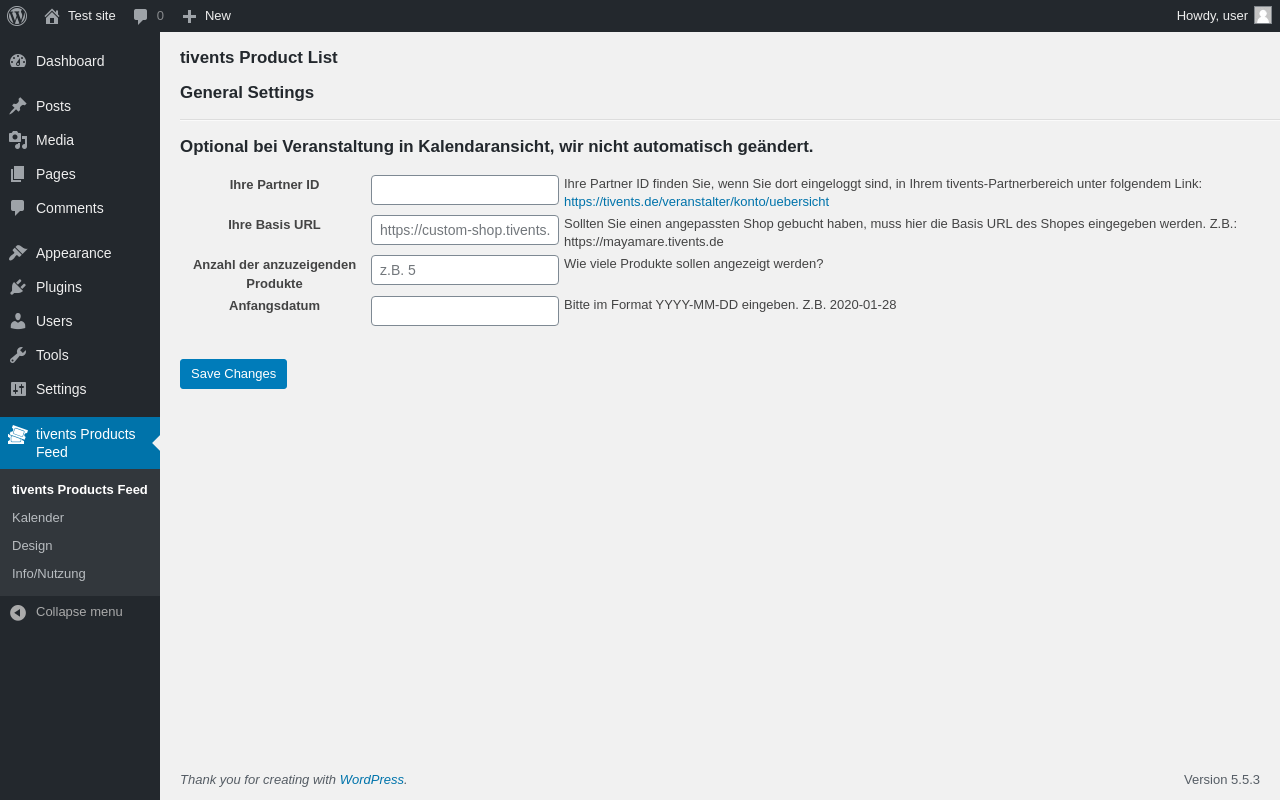Click the Ihre Basis URL label
Image resolution: width=1280 pixels, height=800 pixels.
click(274, 225)
